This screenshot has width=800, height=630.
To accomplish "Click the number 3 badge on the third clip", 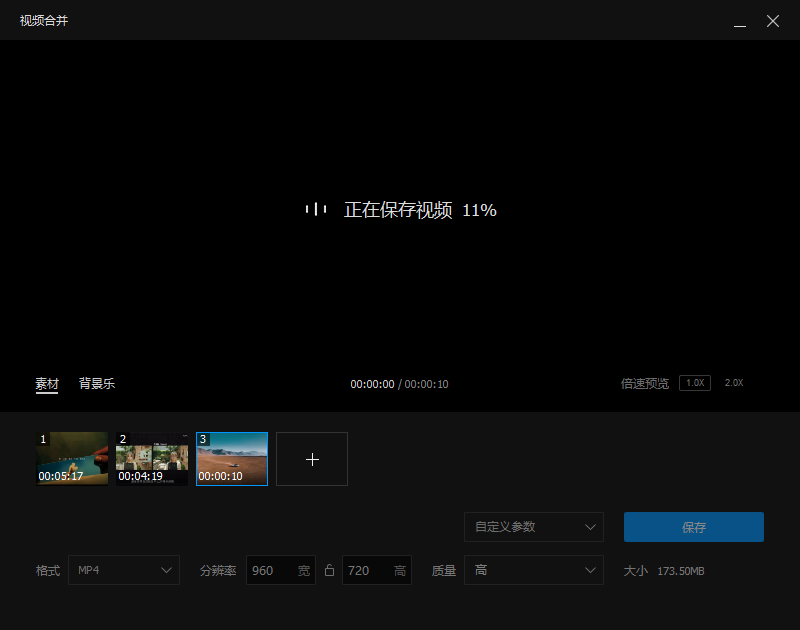I will tap(203, 439).
